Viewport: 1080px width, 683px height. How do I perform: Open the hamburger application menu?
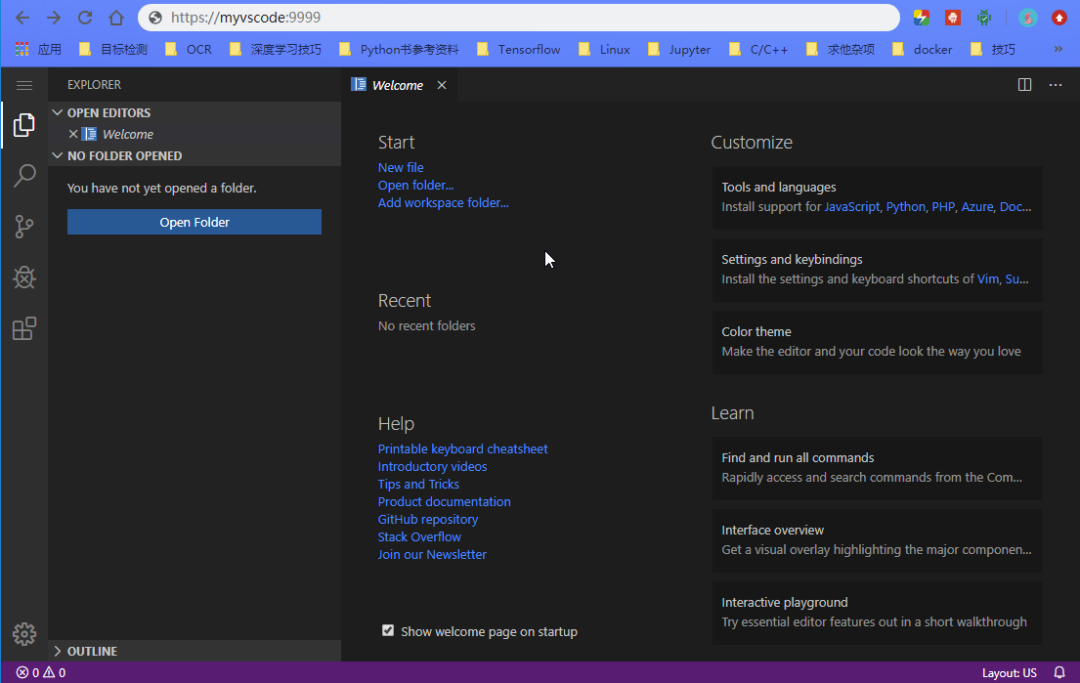click(24, 85)
